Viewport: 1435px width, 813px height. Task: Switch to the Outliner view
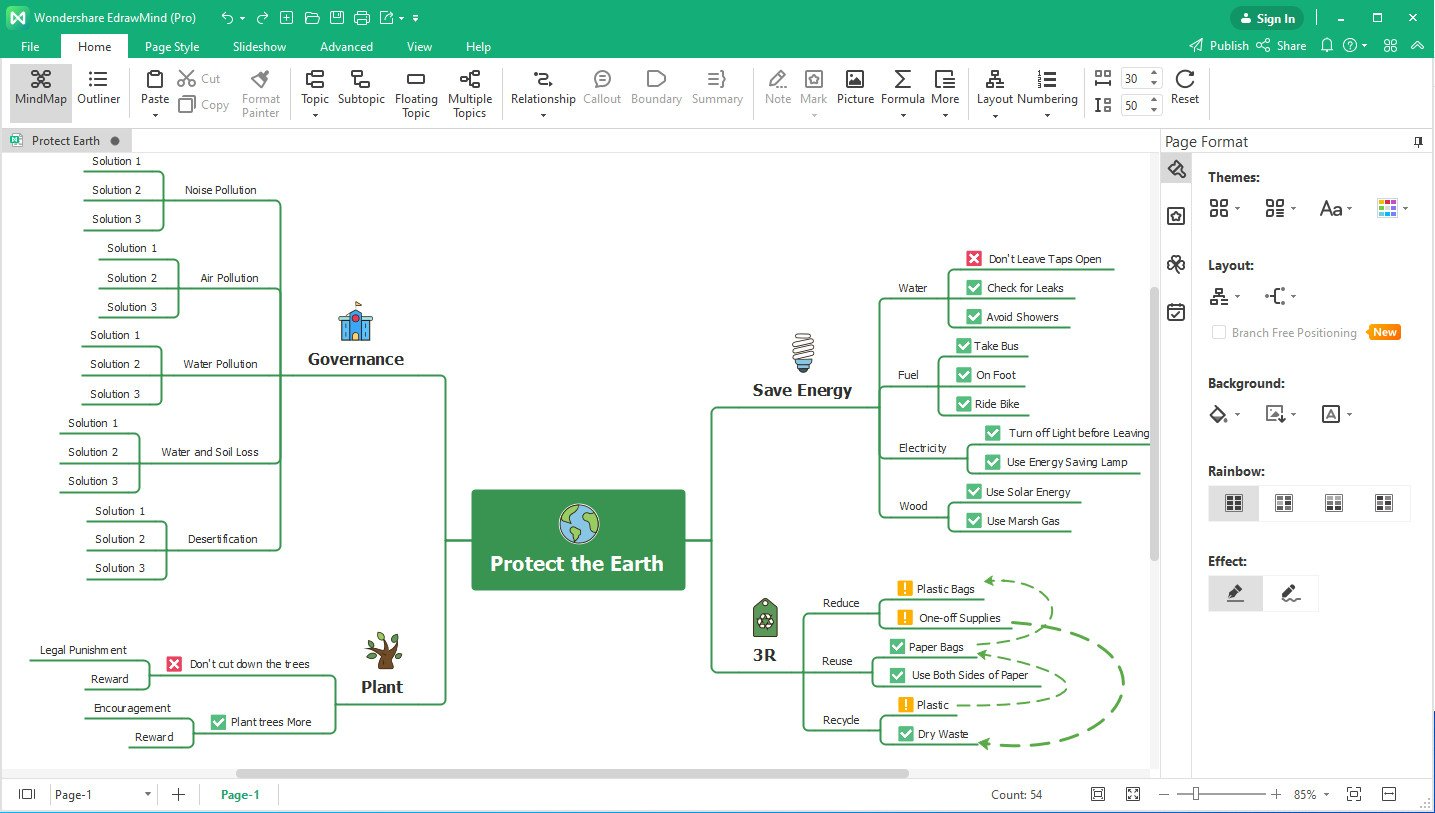(98, 87)
